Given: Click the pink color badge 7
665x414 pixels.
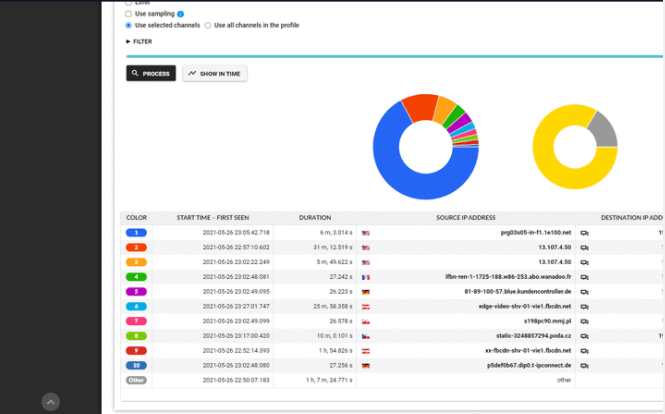Looking at the screenshot, I should [x=136, y=321].
